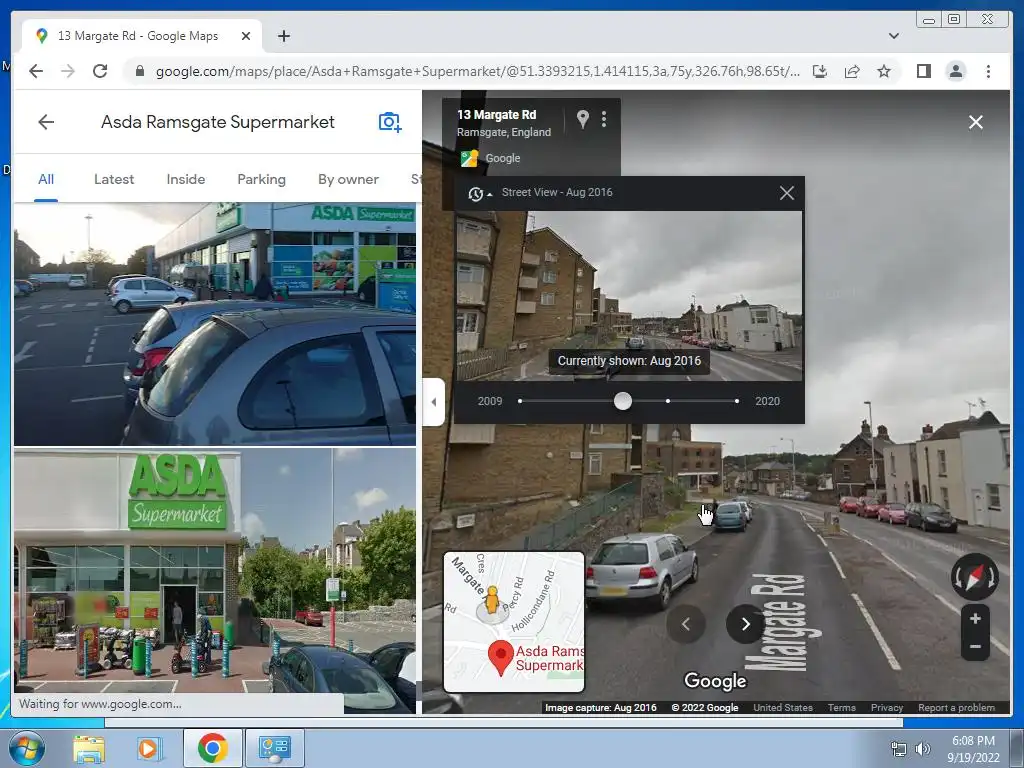This screenshot has width=1024, height=768.
Task: Switch to the Latest photos tab
Action: click(x=114, y=179)
